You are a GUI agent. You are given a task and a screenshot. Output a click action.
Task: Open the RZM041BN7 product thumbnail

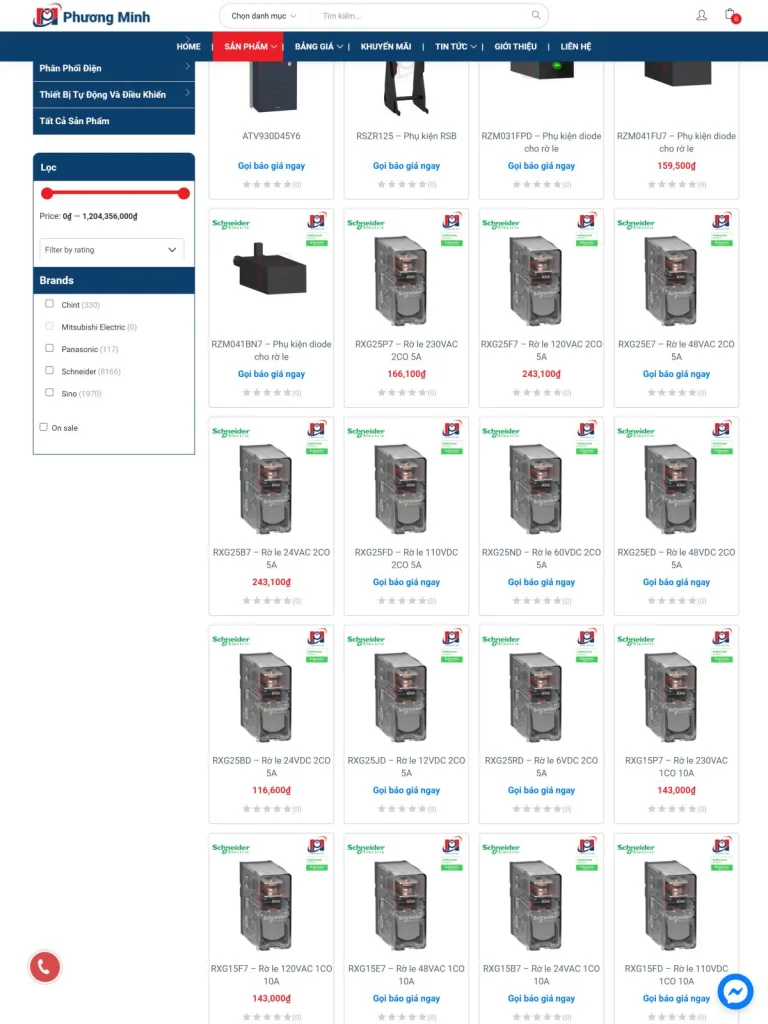coord(271,271)
